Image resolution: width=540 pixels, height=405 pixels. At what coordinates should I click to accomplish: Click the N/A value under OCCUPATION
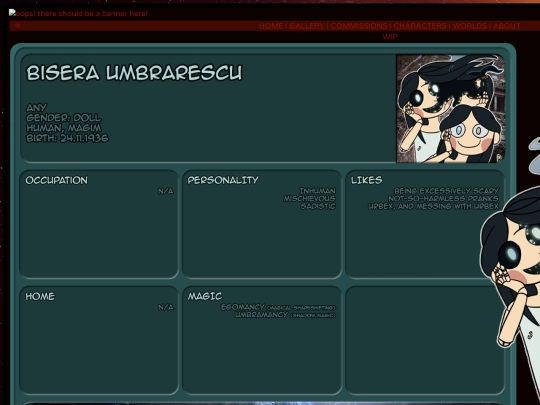click(166, 191)
